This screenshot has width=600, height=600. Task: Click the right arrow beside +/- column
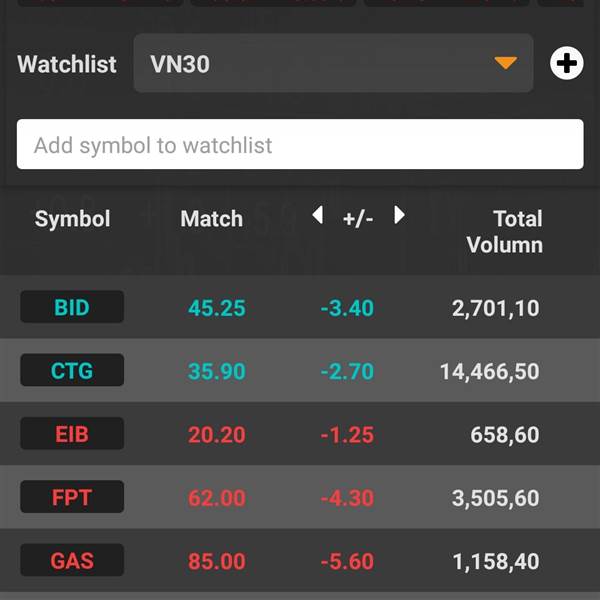tap(399, 215)
